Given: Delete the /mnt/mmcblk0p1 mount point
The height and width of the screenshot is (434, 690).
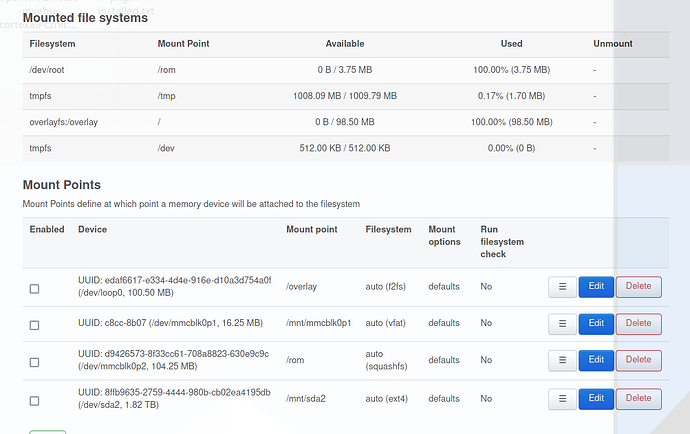Looking at the screenshot, I should pyautogui.click(x=639, y=324).
